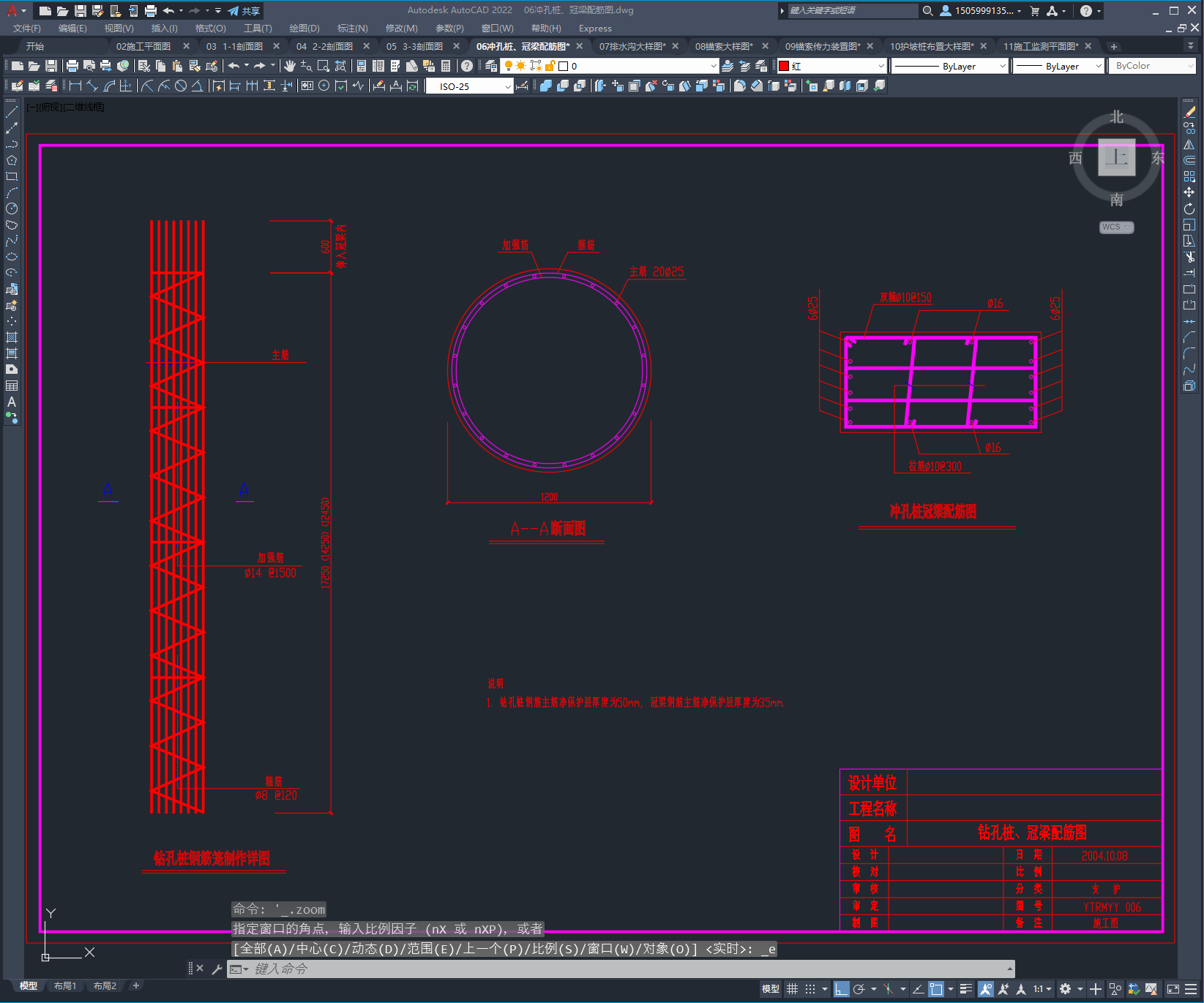
Task: Select the Move tool in the modify toolbar
Action: (1189, 192)
